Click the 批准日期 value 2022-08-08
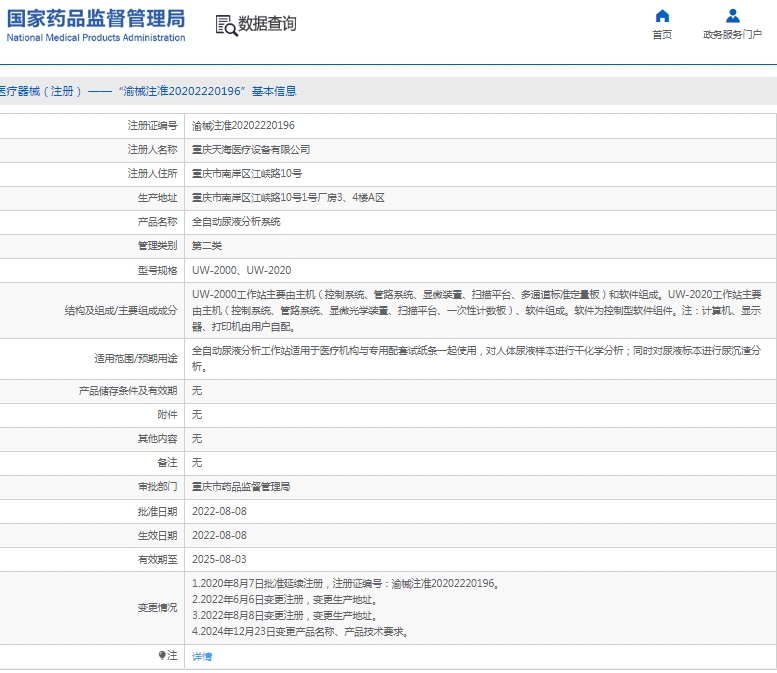The height and width of the screenshot is (673, 777). click(219, 511)
